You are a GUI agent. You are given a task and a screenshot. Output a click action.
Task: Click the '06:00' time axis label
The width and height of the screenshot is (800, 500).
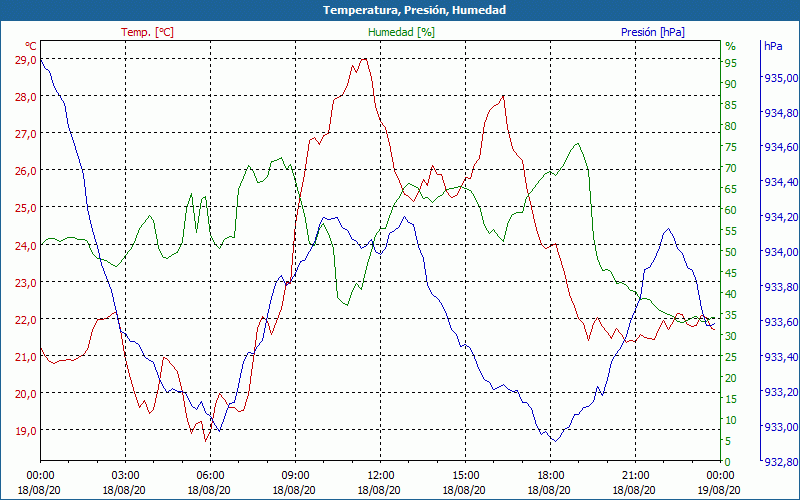[x=210, y=476]
